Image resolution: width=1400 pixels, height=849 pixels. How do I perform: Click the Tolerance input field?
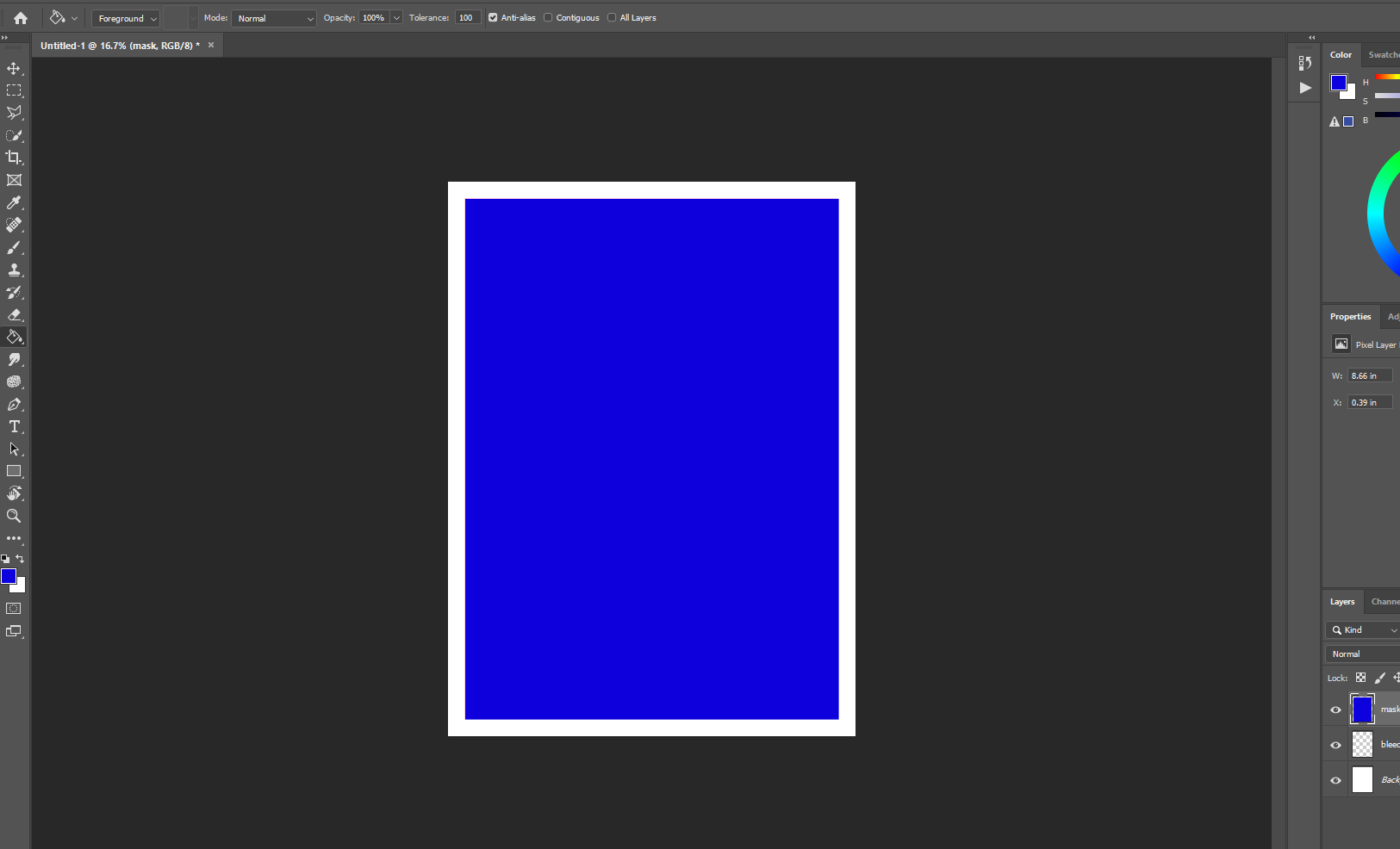[467, 18]
